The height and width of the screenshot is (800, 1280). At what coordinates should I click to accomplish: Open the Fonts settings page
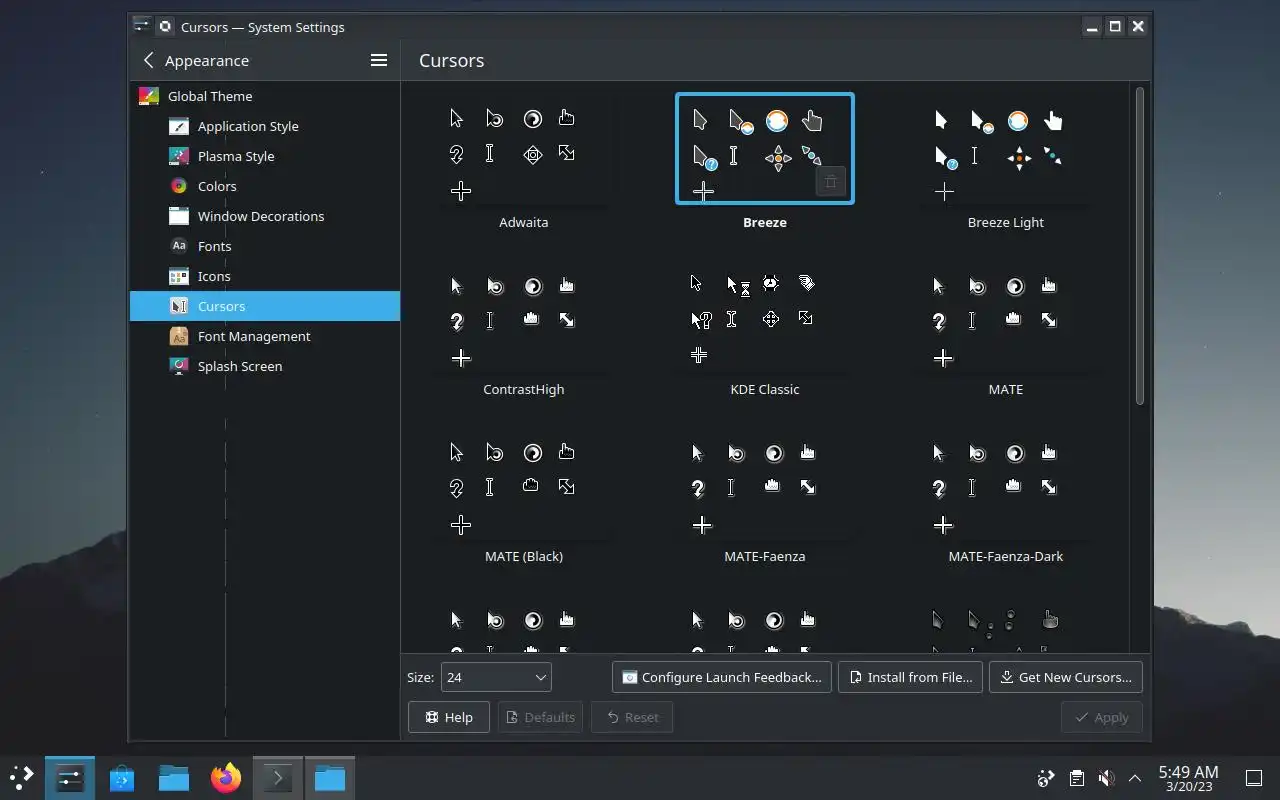coord(265,246)
